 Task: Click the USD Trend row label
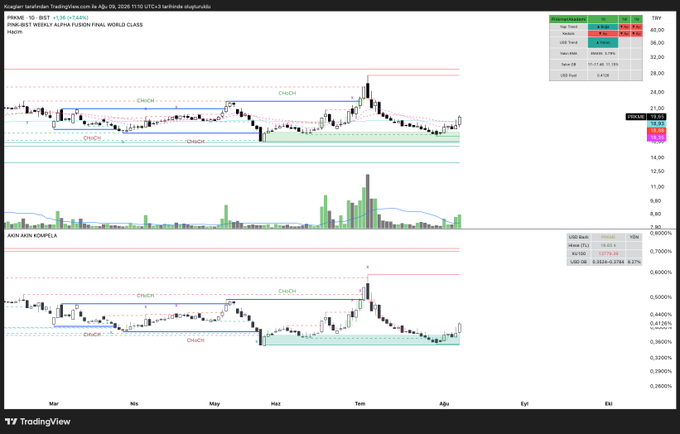pyautogui.click(x=568, y=42)
